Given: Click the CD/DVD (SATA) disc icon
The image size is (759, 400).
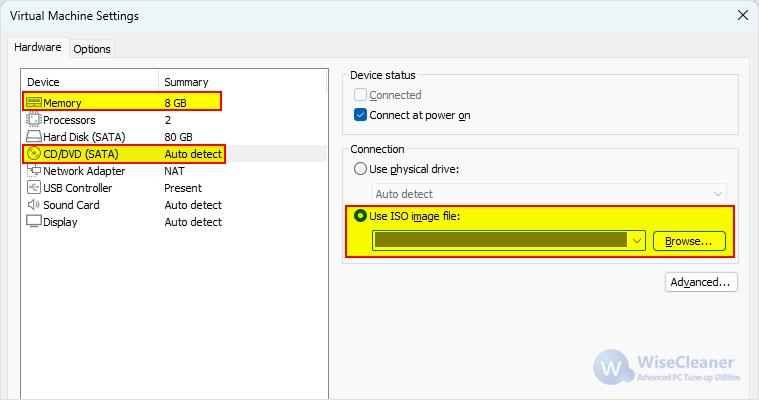Looking at the screenshot, I should point(33,154).
